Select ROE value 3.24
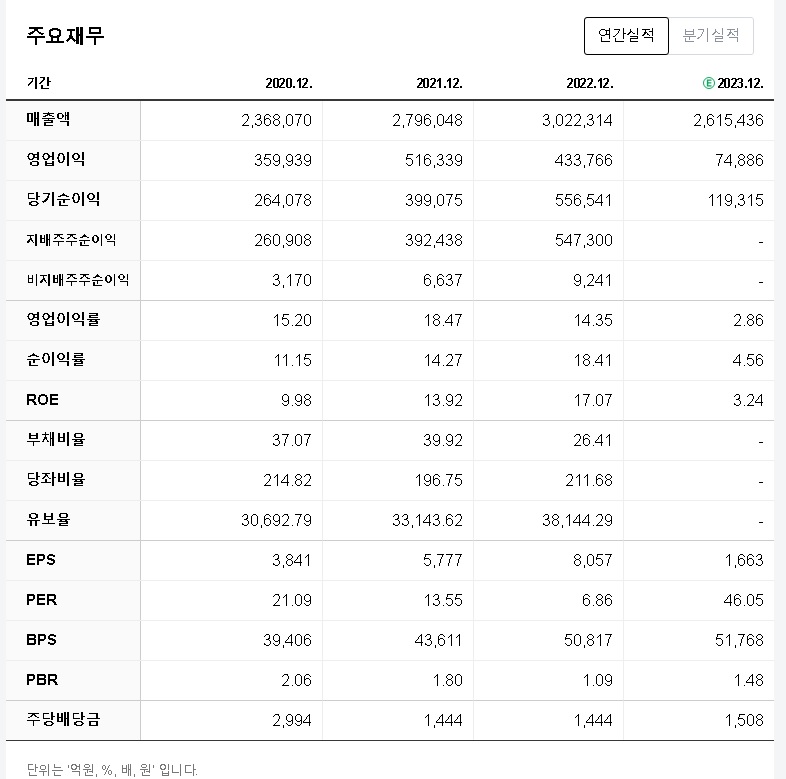The width and height of the screenshot is (786, 779). tap(748, 401)
